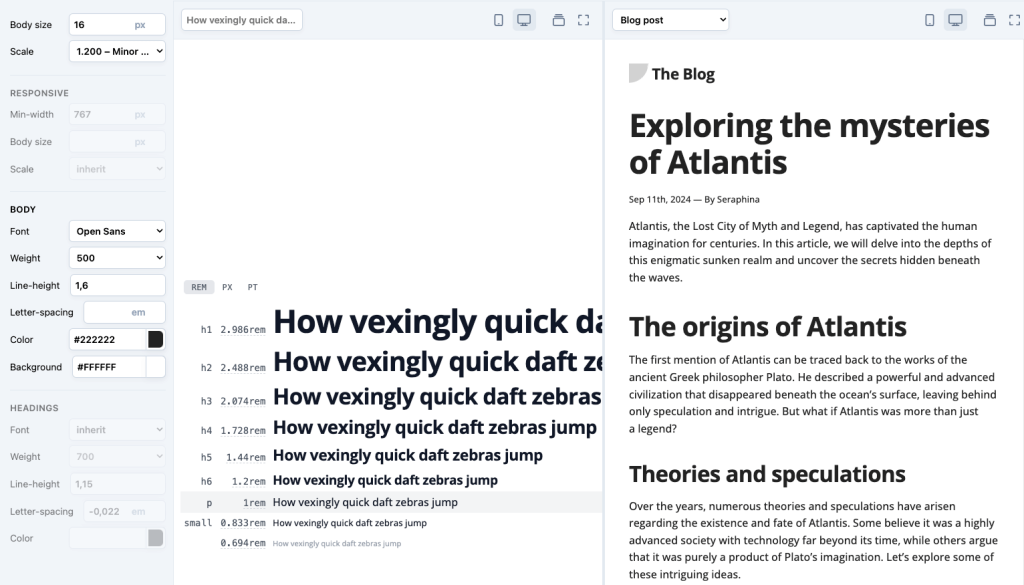Click heading Theories and speculations
This screenshot has width=1024, height=585.
pyautogui.click(x=767, y=474)
